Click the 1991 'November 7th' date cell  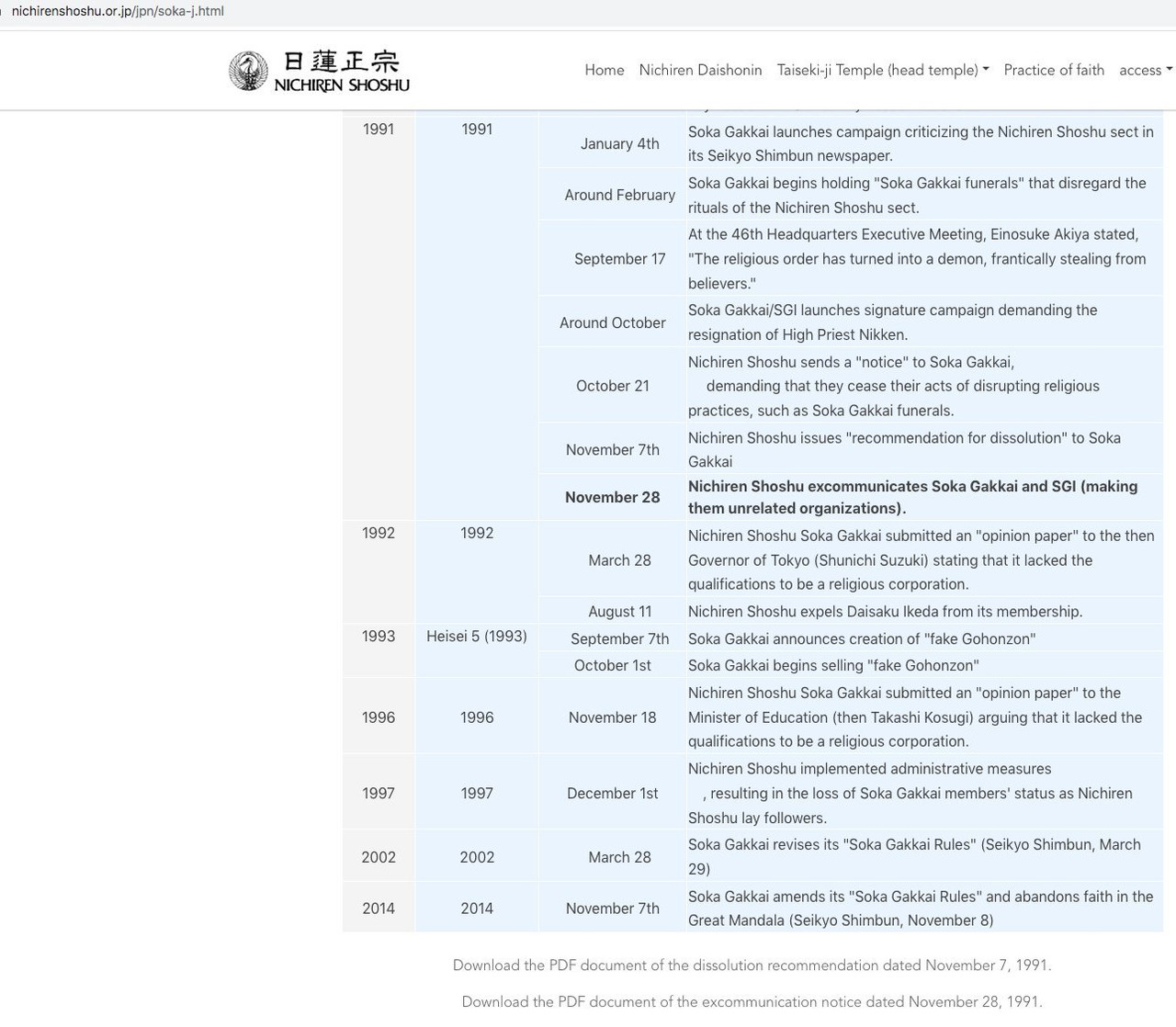(613, 449)
